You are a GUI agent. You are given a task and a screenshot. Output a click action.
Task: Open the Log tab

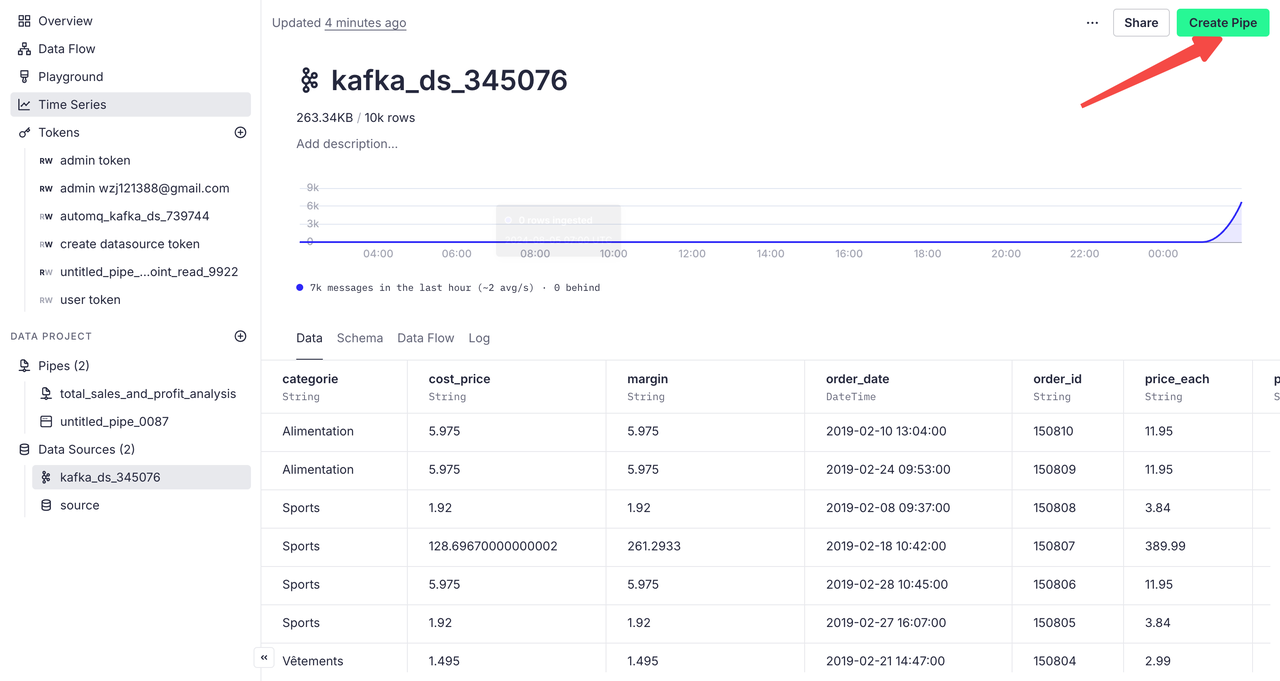[479, 338]
